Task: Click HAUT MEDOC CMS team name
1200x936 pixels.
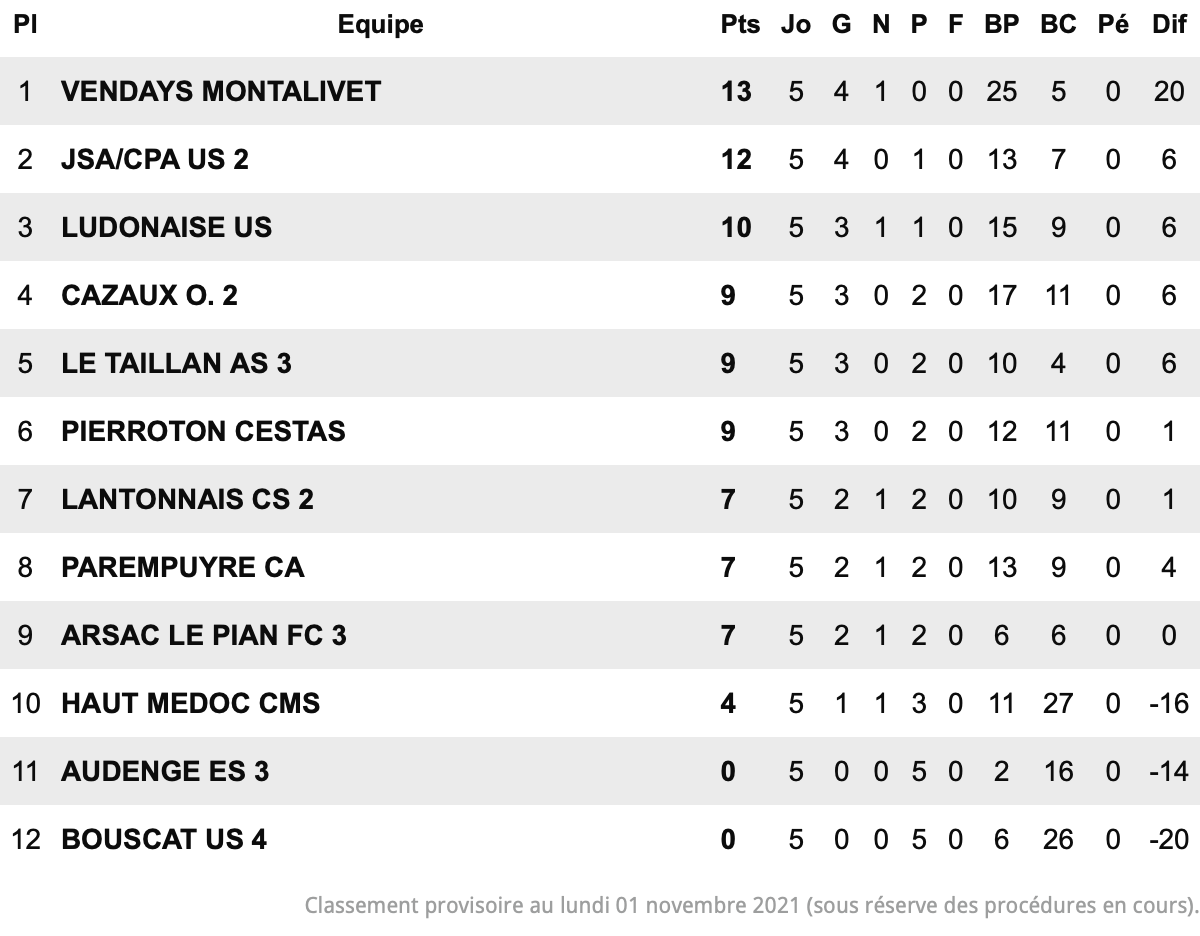Action: click(x=191, y=703)
